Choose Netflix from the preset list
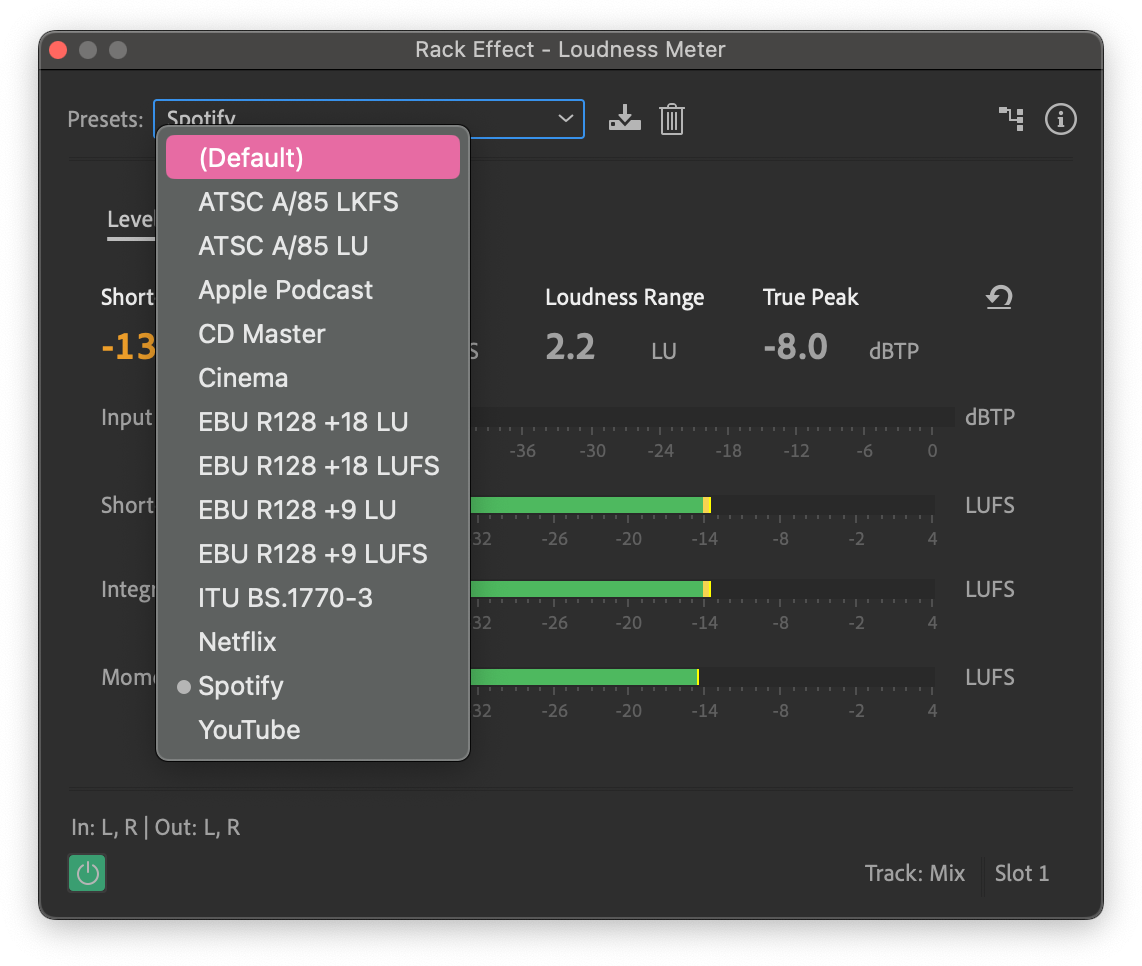1142x966 pixels. (x=237, y=641)
